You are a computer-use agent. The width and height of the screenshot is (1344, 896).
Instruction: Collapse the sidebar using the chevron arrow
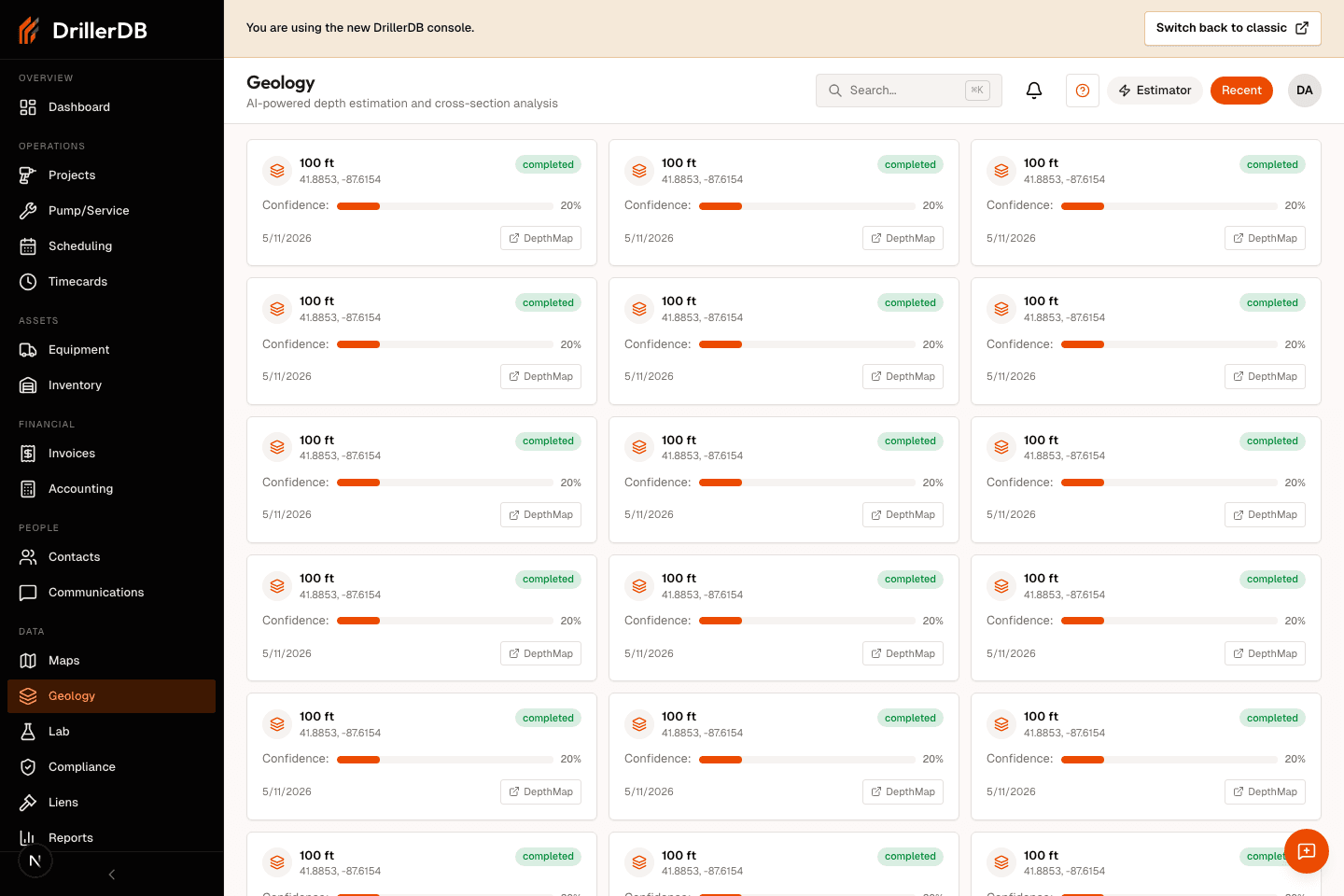112,875
